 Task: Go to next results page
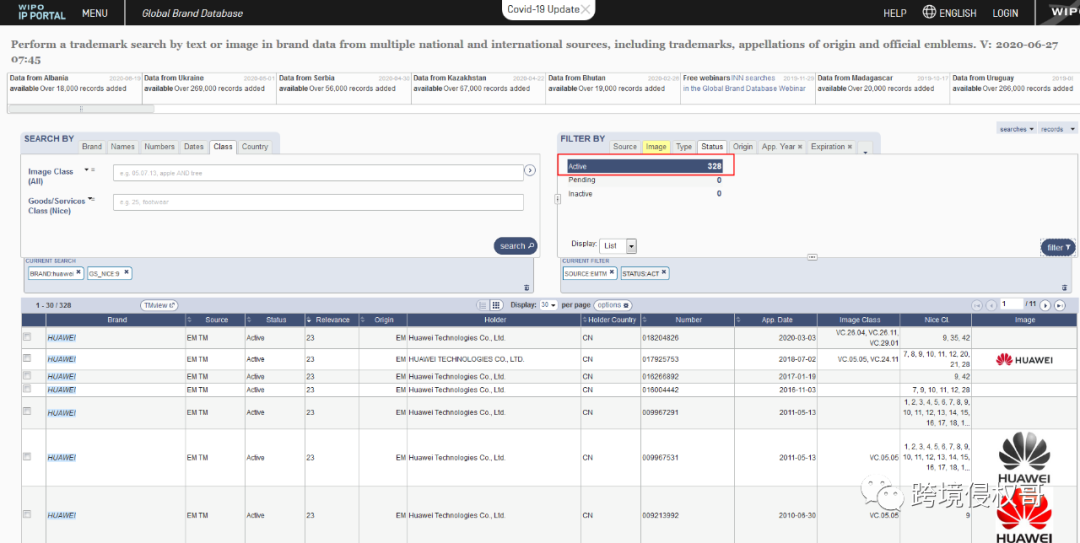click(1045, 305)
